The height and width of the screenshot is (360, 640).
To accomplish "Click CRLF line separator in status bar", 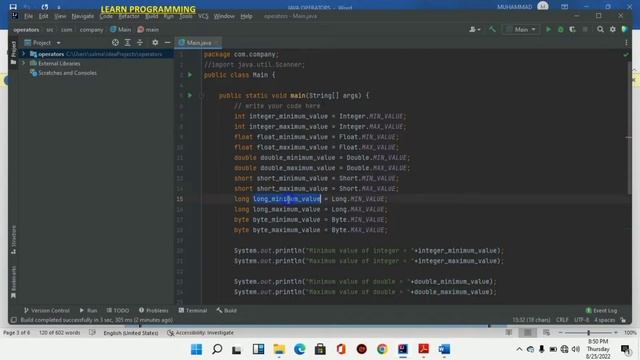I will coord(562,320).
